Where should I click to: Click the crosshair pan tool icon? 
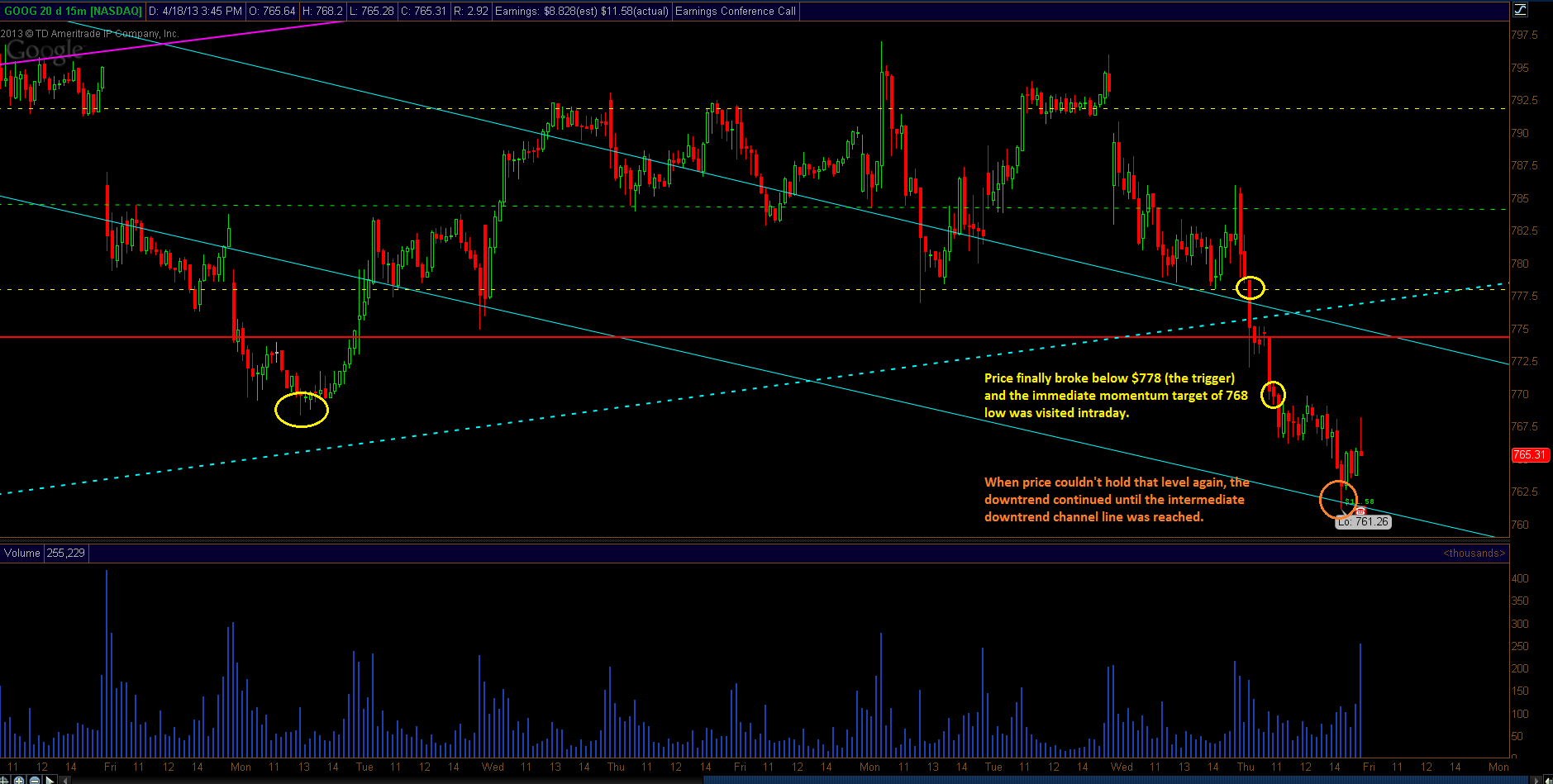[x=3, y=780]
